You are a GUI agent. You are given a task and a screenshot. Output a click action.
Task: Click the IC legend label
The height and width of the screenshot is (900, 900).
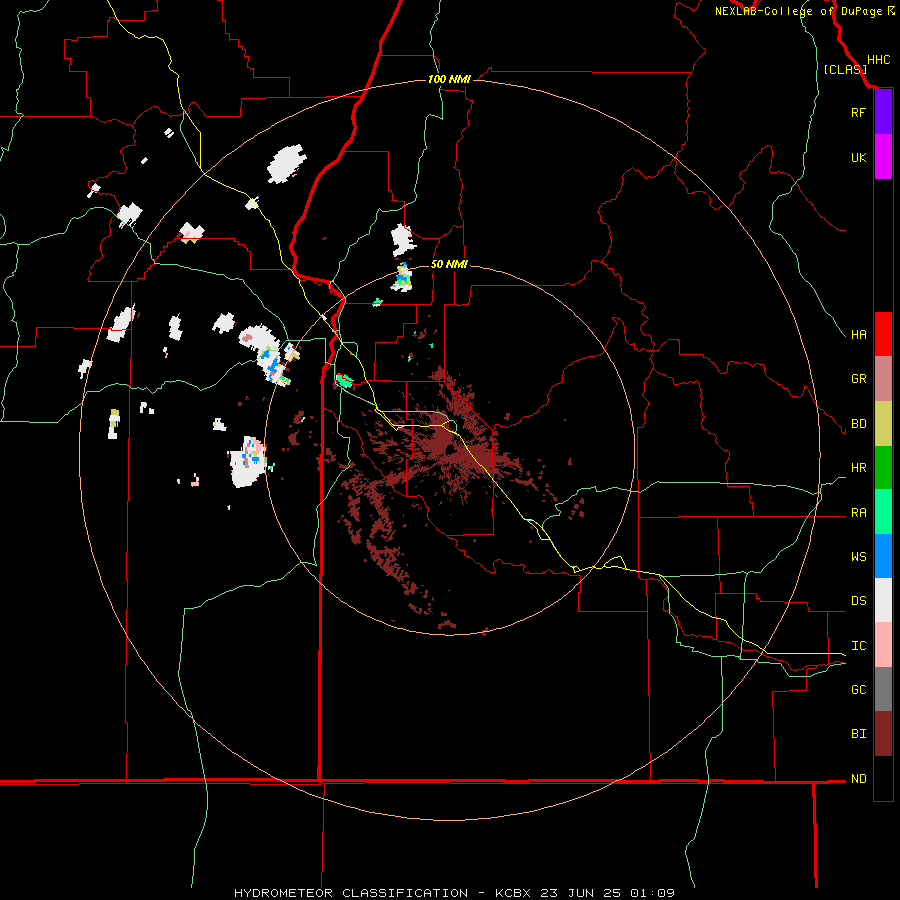tap(858, 646)
